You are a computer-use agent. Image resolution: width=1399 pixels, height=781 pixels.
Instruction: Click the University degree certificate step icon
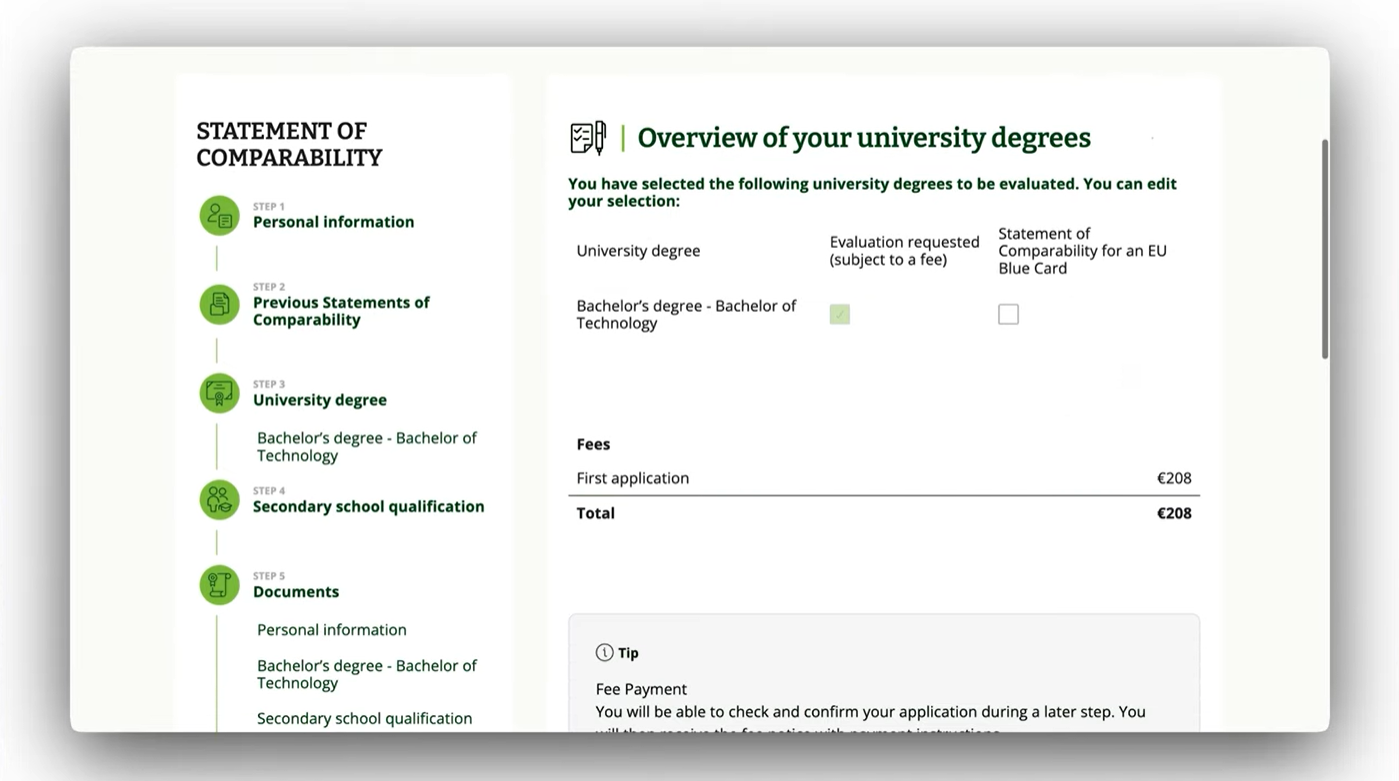[219, 393]
